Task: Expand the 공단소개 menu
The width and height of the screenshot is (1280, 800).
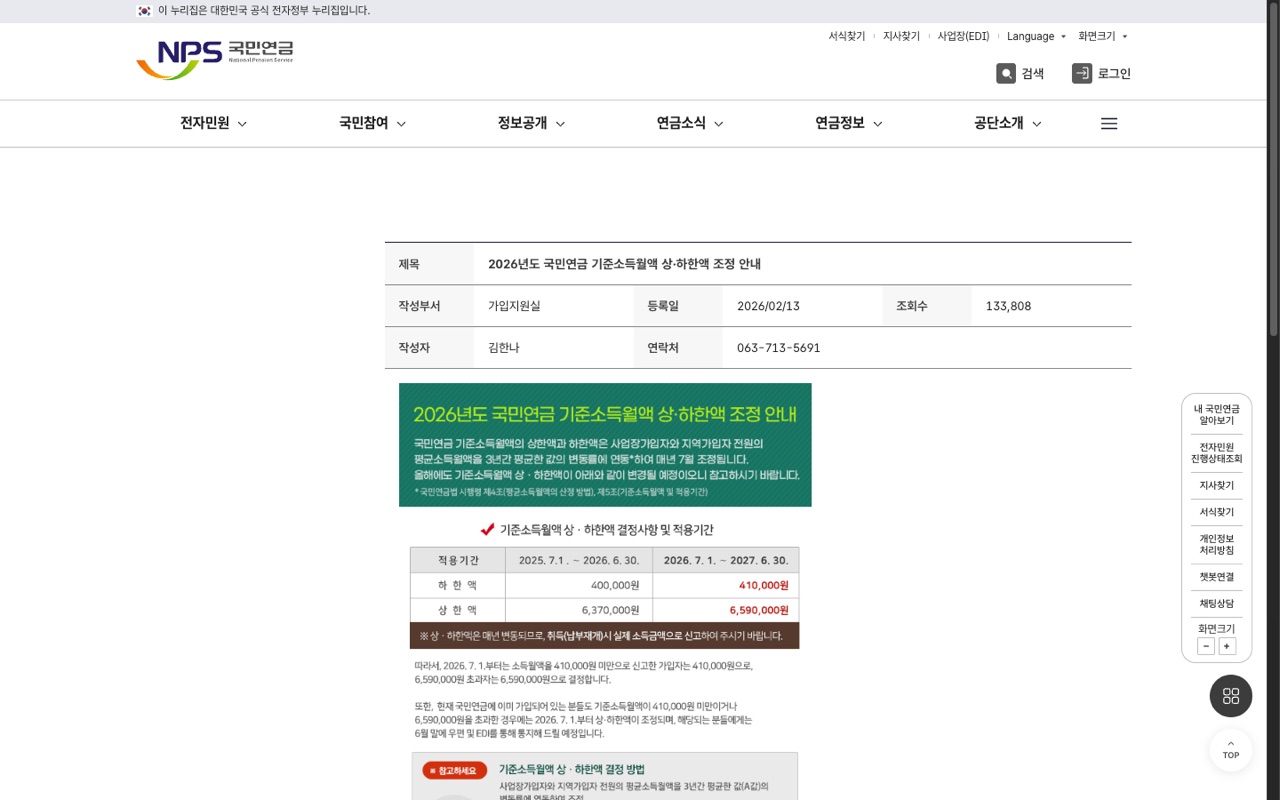Action: [x=1008, y=123]
